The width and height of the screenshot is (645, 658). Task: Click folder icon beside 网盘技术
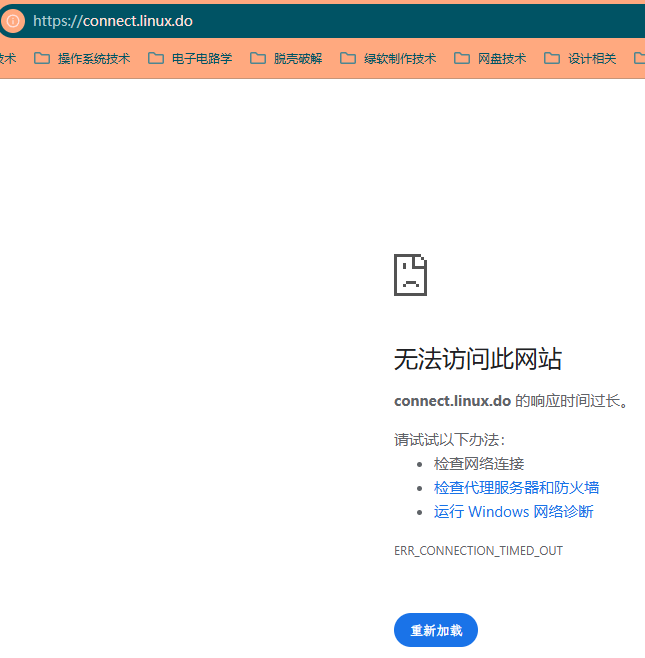click(462, 58)
